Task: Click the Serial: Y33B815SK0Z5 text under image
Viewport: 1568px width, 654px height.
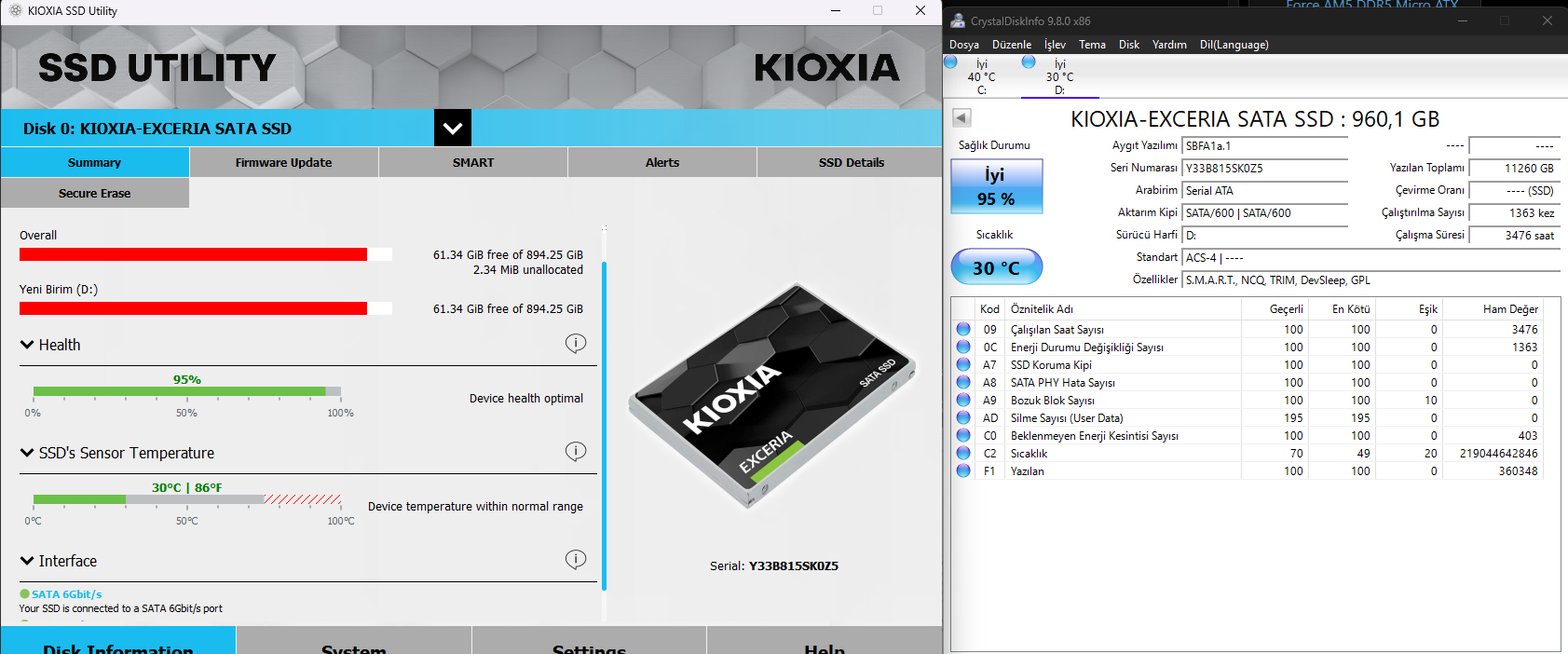Action: (774, 565)
